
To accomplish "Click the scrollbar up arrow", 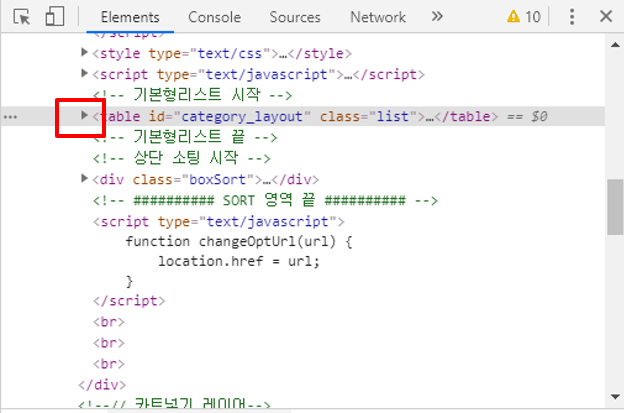I will pyautogui.click(x=615, y=45).
